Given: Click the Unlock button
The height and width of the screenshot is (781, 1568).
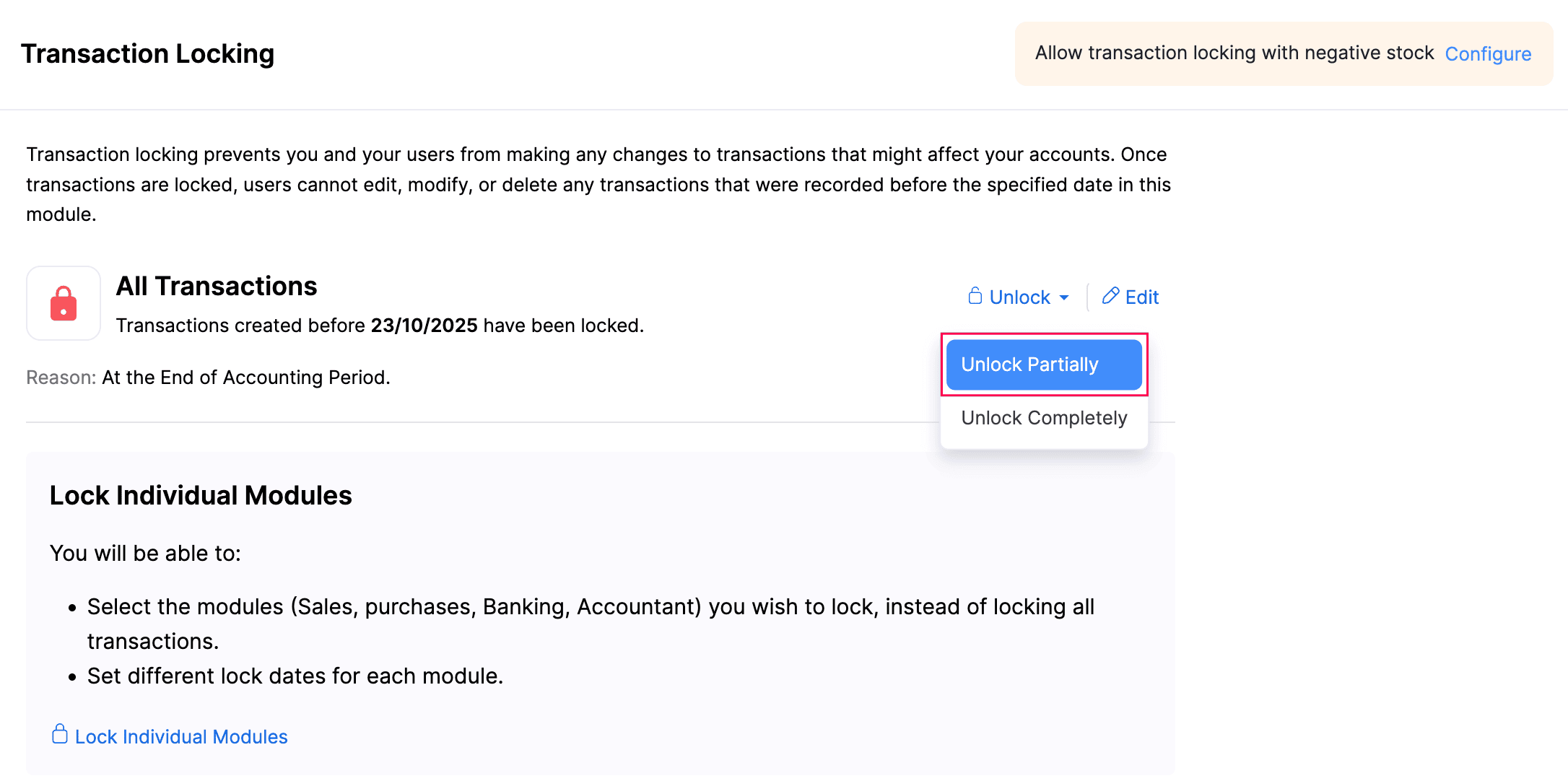Looking at the screenshot, I should click(x=1019, y=297).
